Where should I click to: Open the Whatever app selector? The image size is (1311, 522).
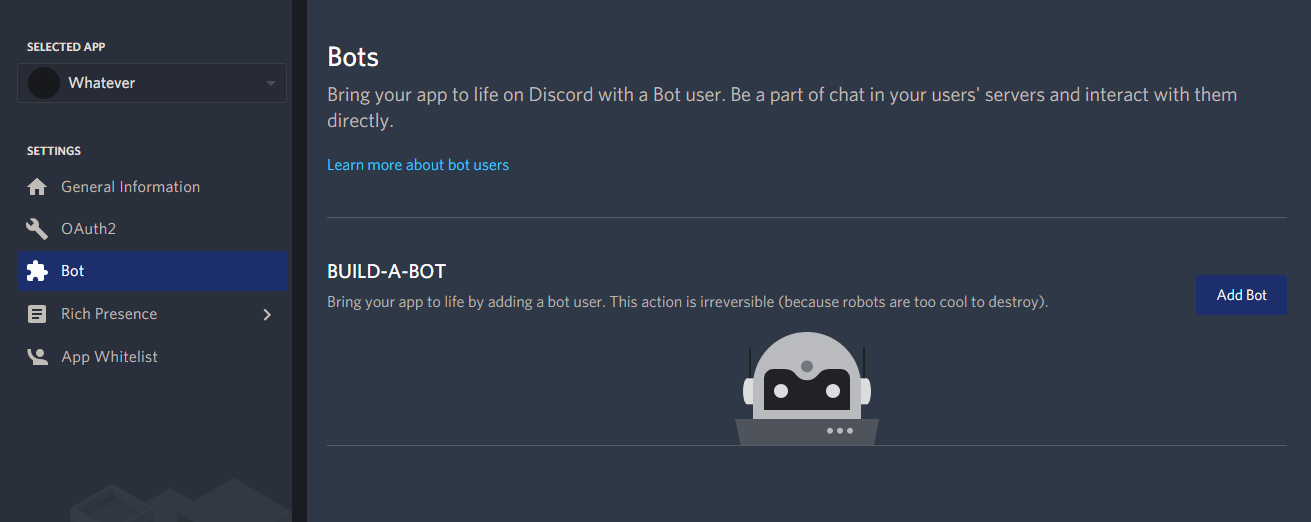[150, 83]
